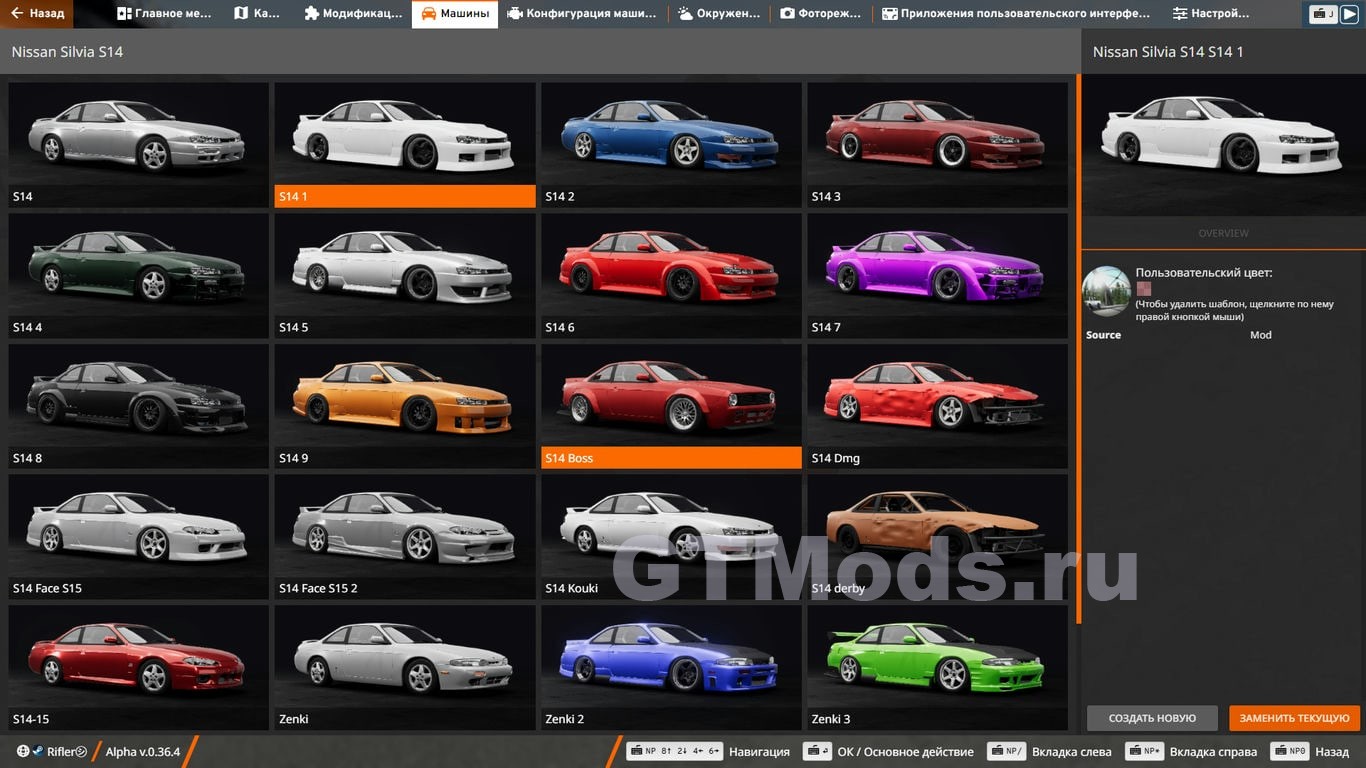Open Приложения пользовательского интерфейса tab

[1016, 14]
